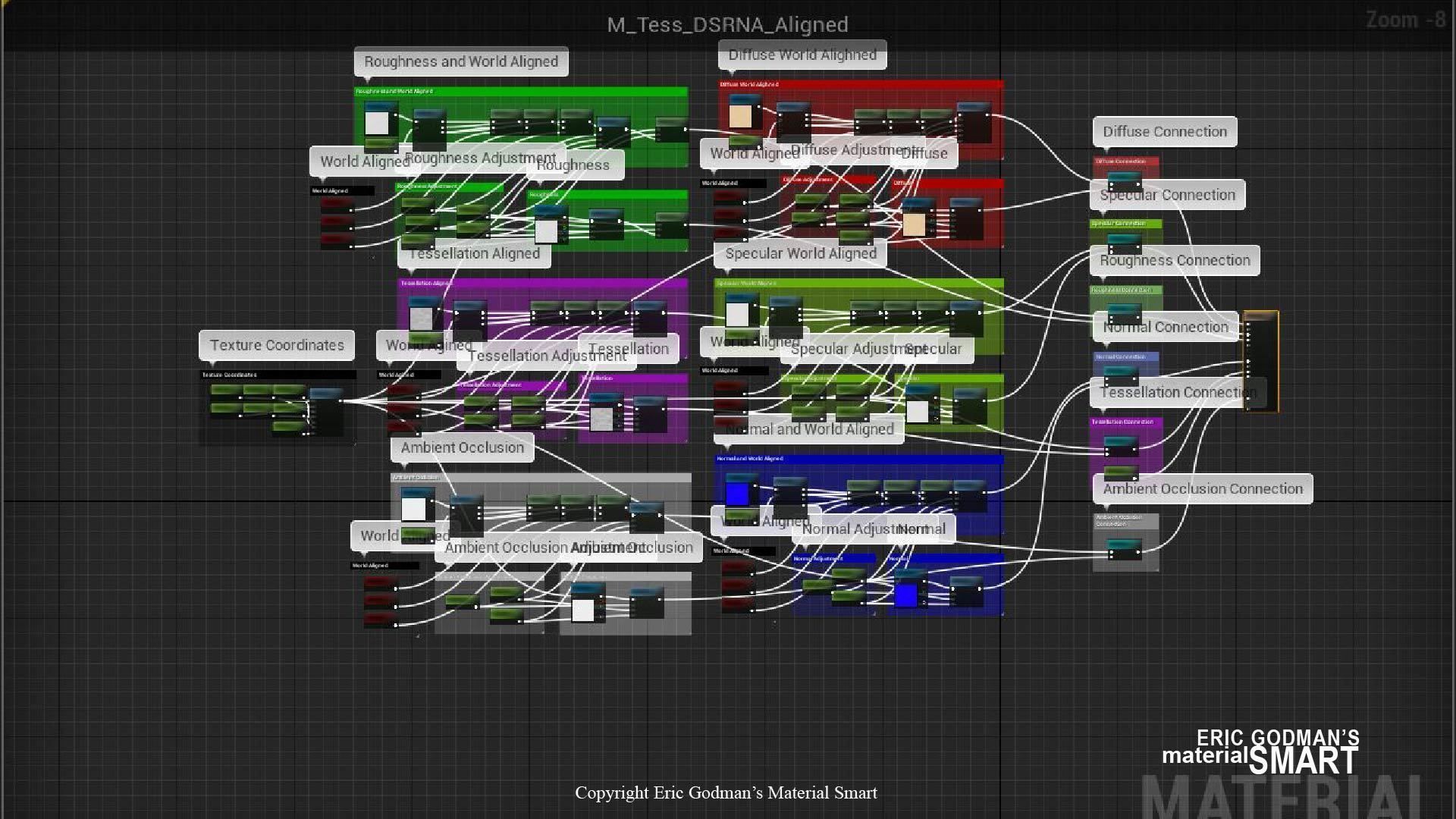1456x819 pixels.
Task: Click the Specular World Aligned comment bubble
Action: (800, 253)
